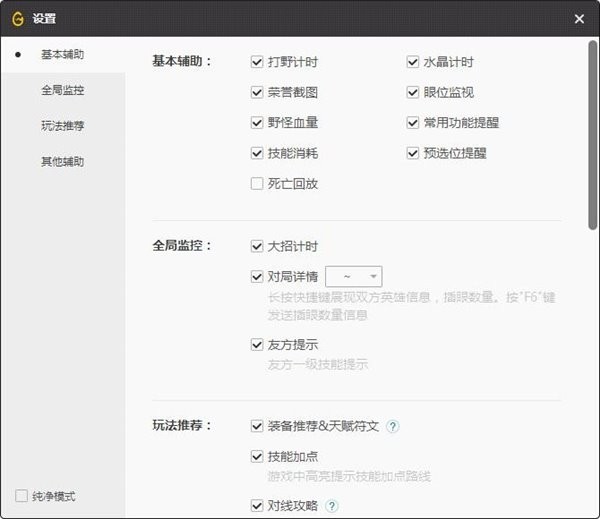Click help icon beside 装备推荐&天赋符文
Image resolution: width=600 pixels, height=519 pixels.
(x=393, y=426)
